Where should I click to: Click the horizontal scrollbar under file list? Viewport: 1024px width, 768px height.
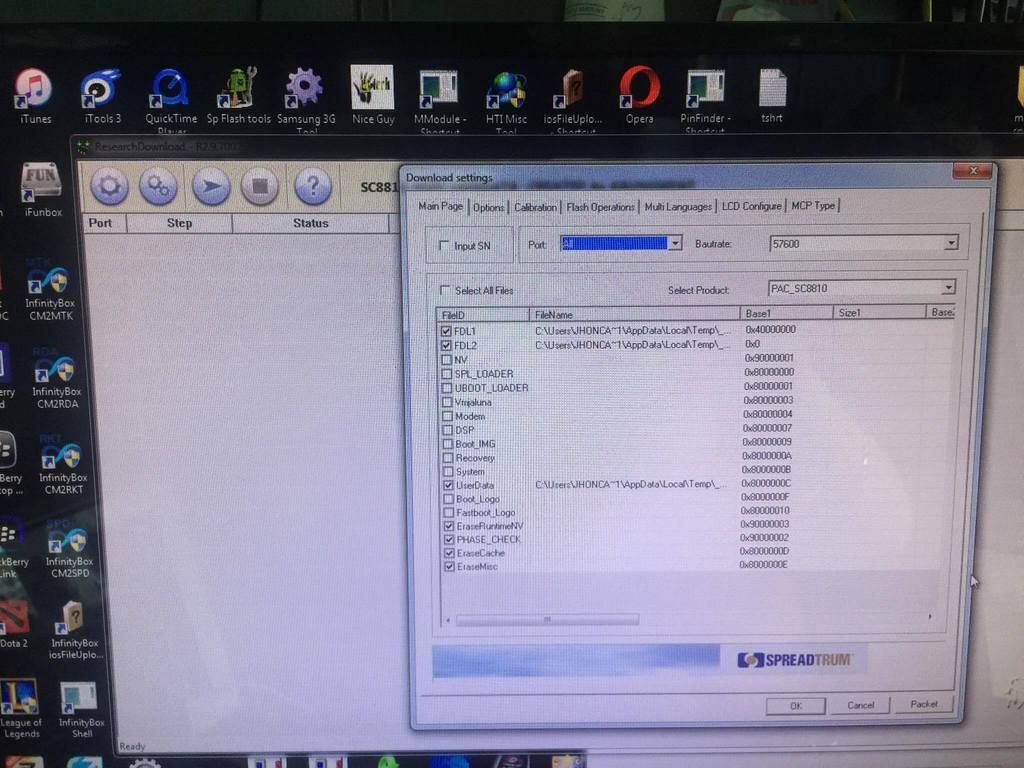click(x=547, y=620)
